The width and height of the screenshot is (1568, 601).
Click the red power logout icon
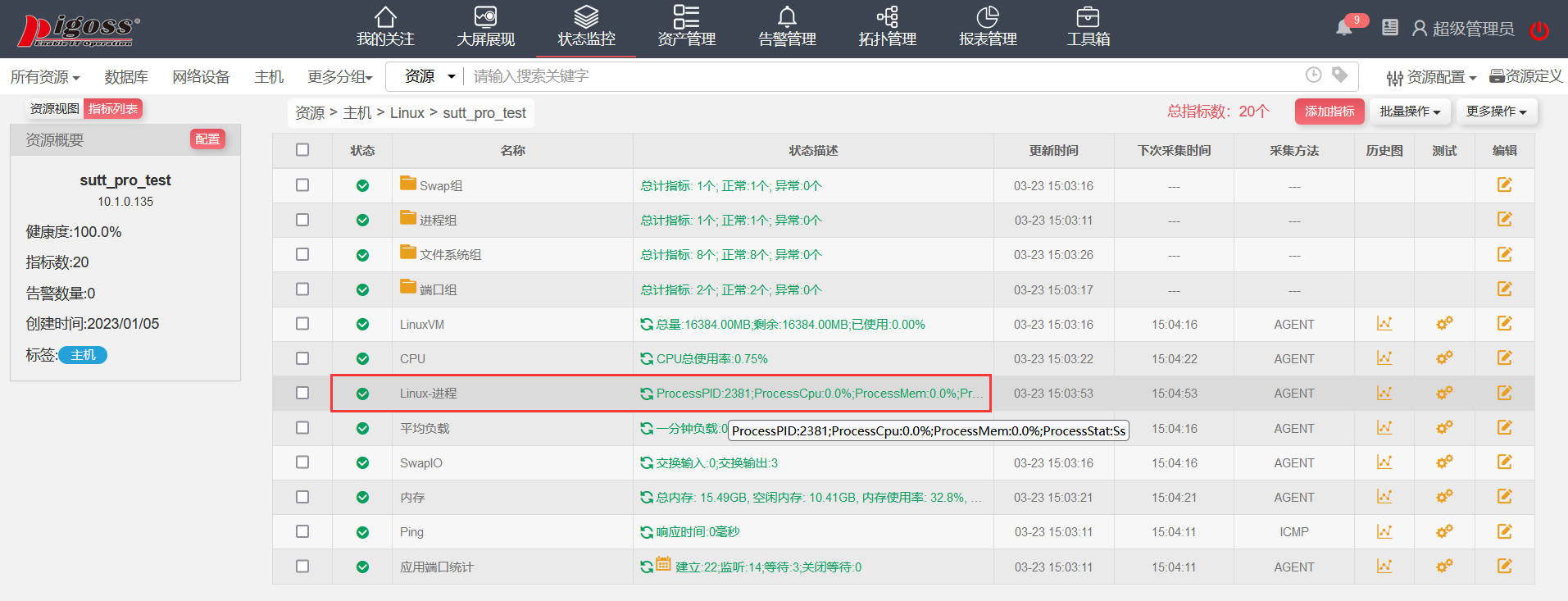click(1539, 31)
